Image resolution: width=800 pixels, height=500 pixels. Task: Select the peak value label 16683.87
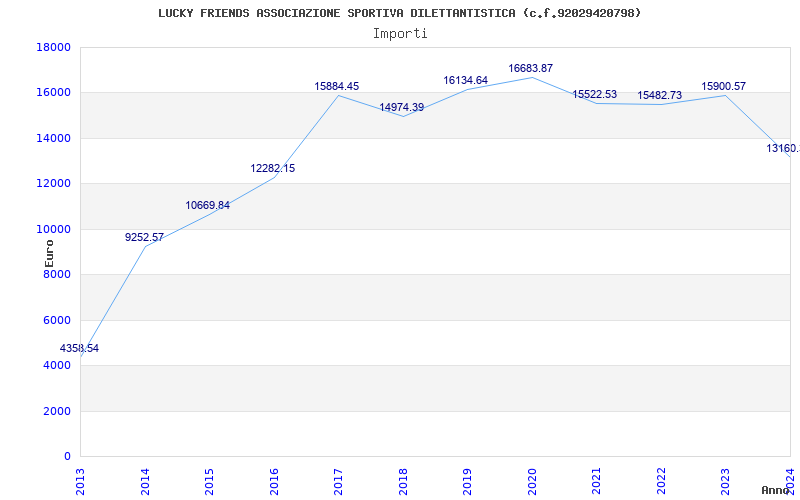tap(530, 69)
